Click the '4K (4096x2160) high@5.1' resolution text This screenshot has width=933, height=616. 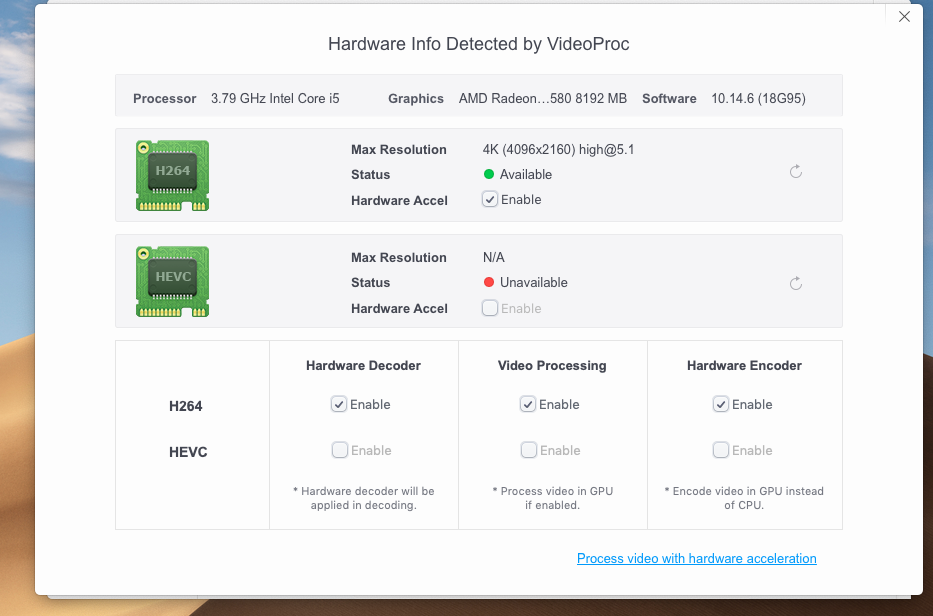click(x=558, y=149)
